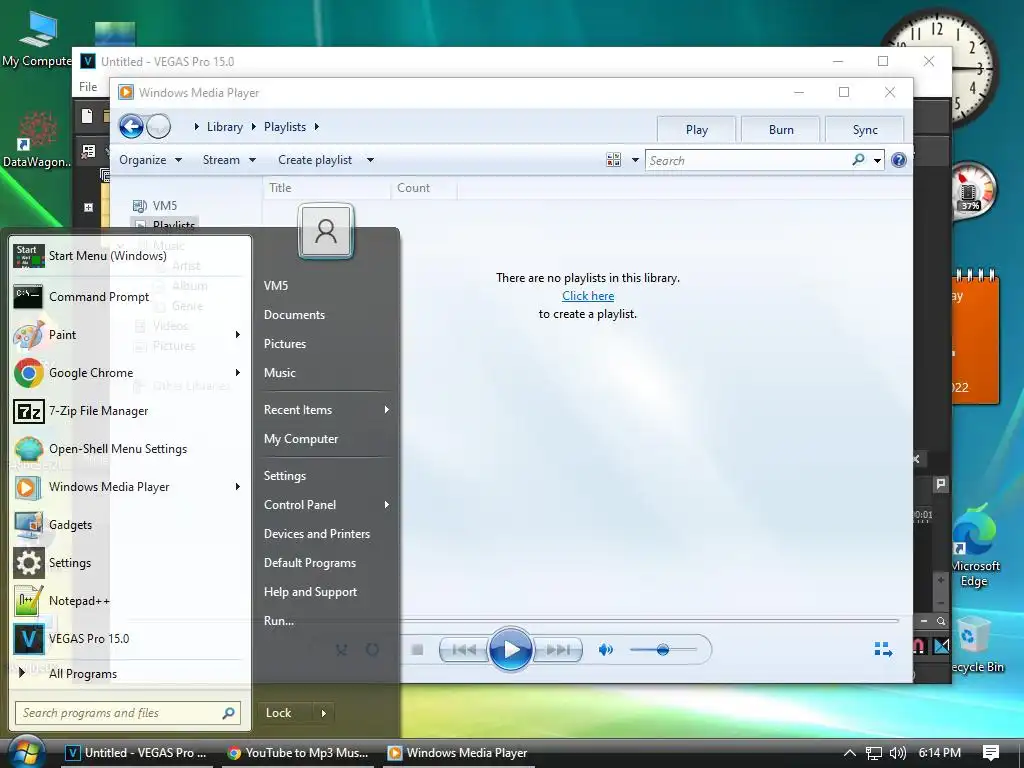Screen dimensions: 1024x768
Task: Switch to YouTube to Mp3 Chrome taskbar button
Action: tap(300, 752)
